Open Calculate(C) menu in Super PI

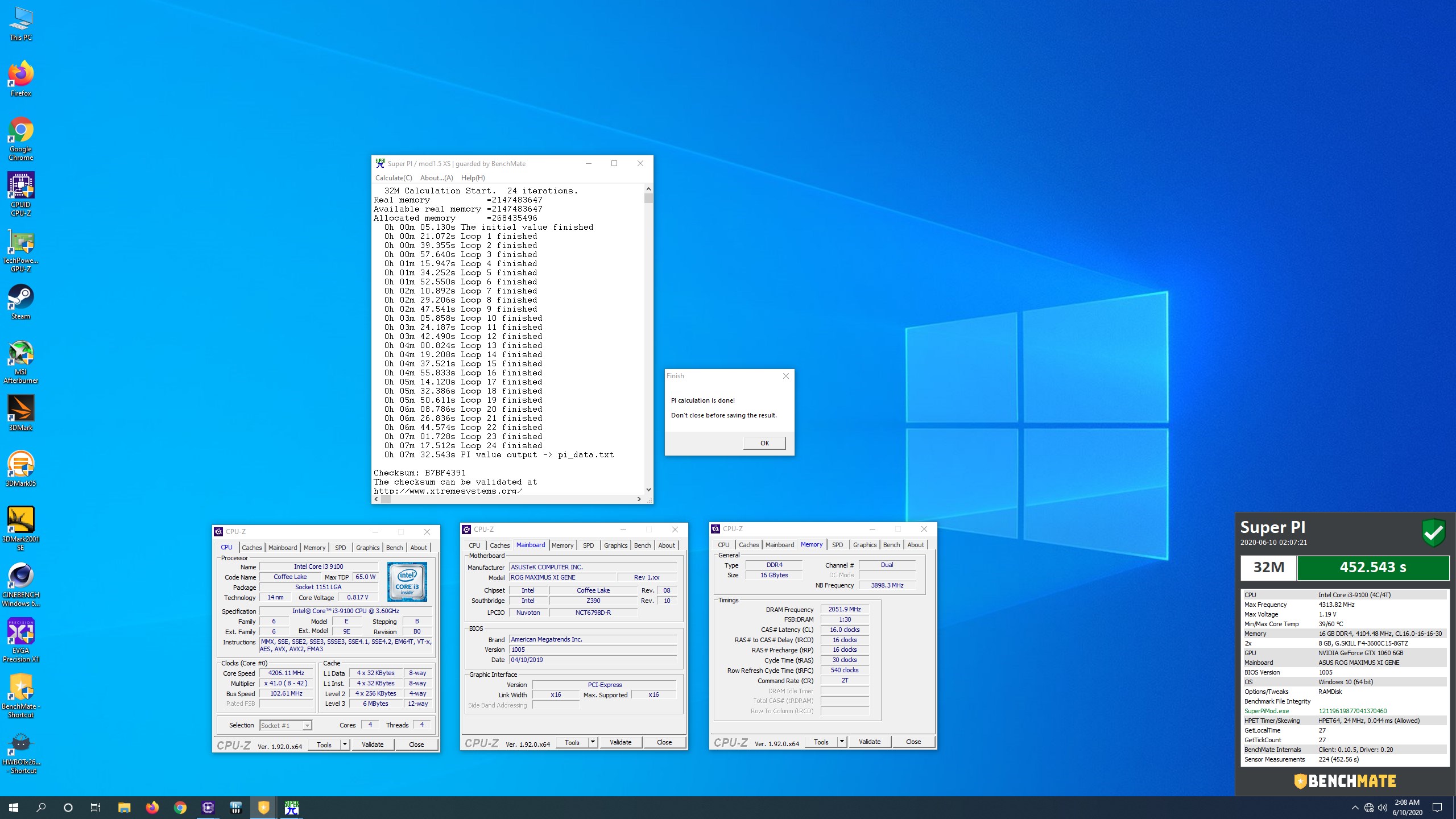pos(394,178)
